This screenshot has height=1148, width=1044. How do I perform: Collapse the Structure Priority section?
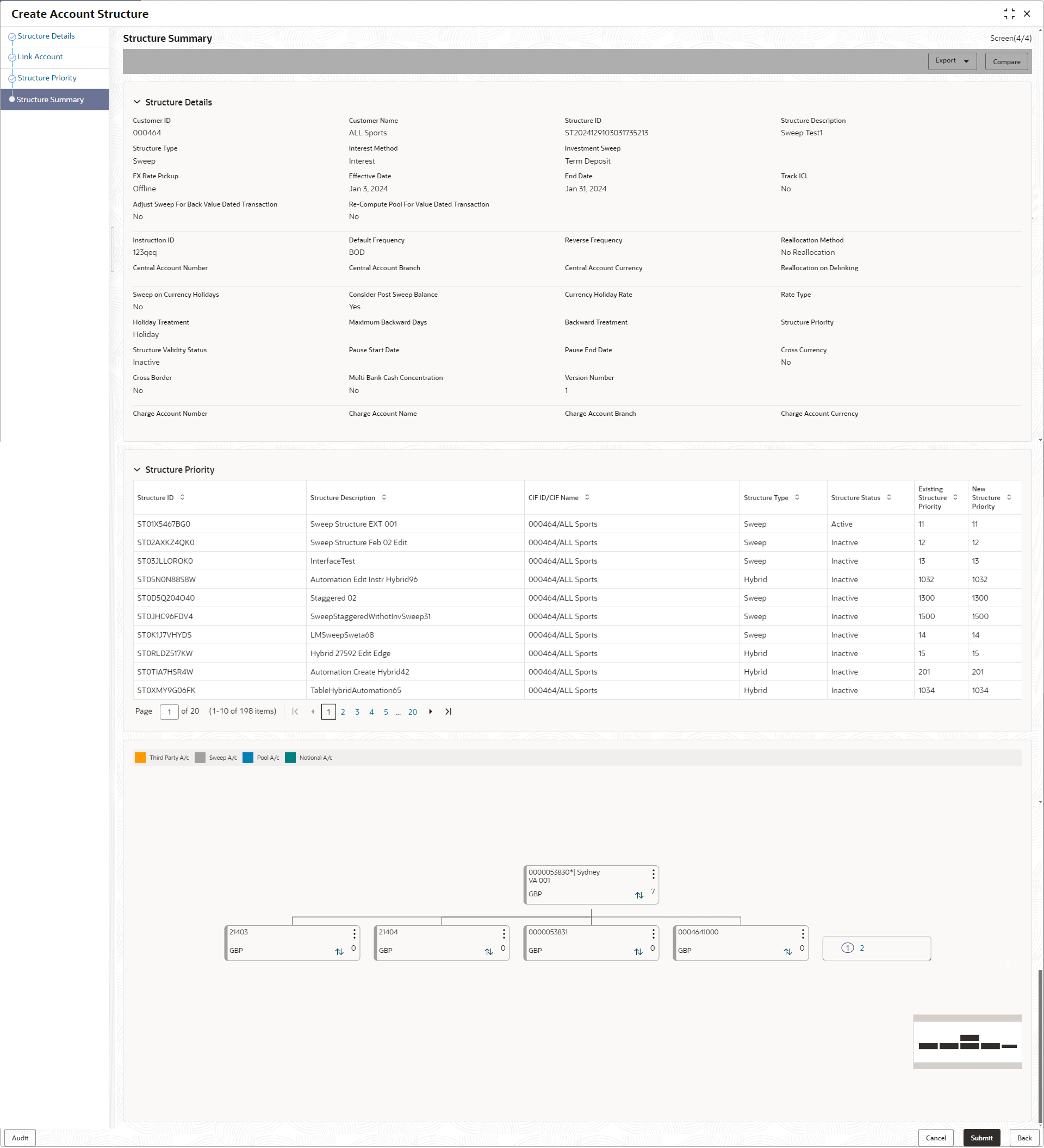coord(136,469)
